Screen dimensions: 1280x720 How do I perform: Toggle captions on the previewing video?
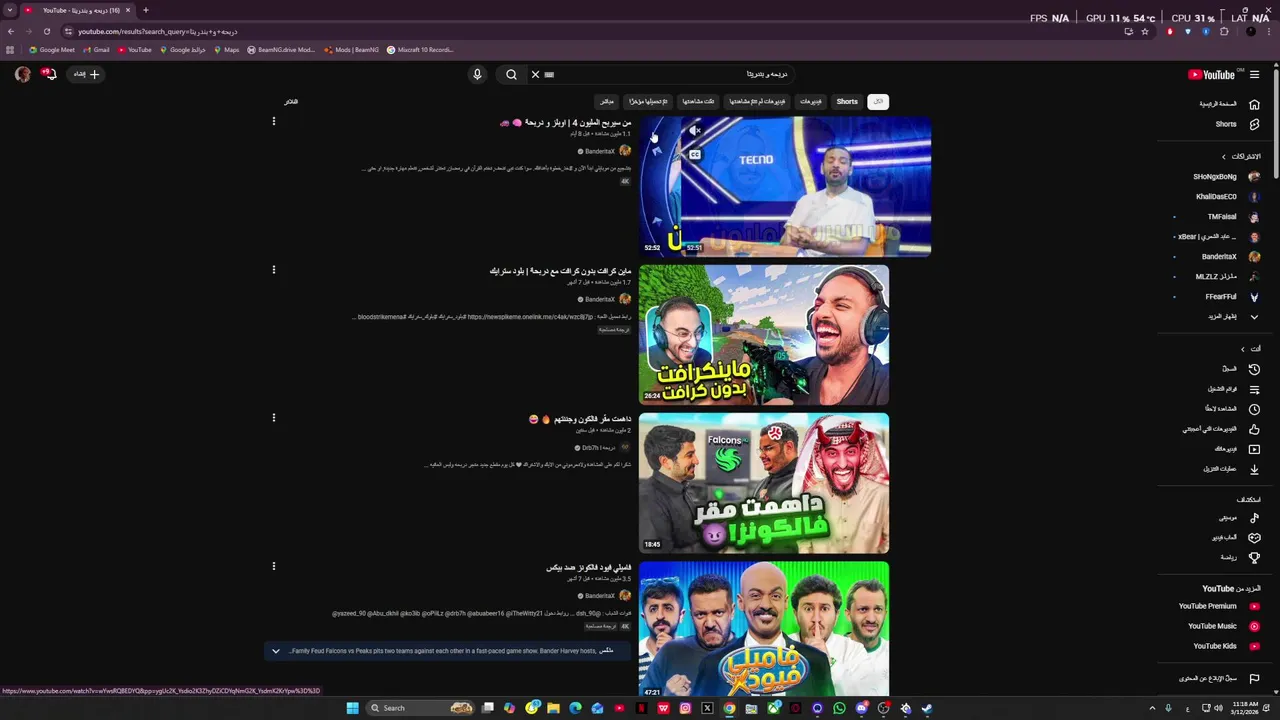[695, 155]
